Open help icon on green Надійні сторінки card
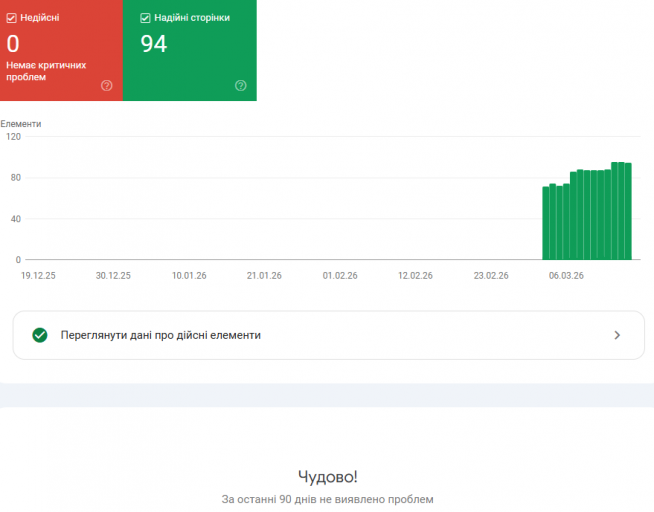The height and width of the screenshot is (512, 654). 241,85
